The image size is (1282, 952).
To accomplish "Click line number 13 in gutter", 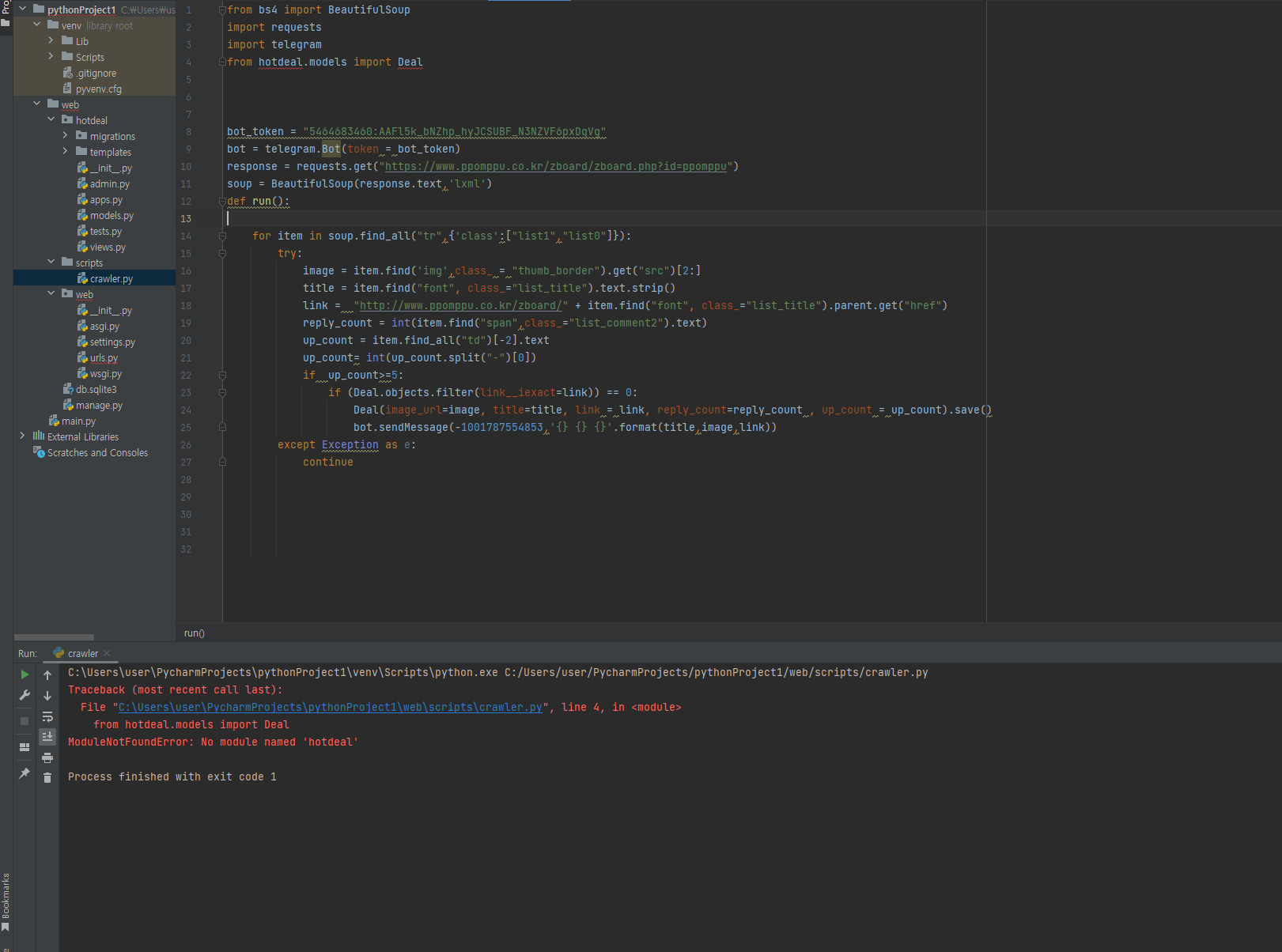I will [186, 218].
